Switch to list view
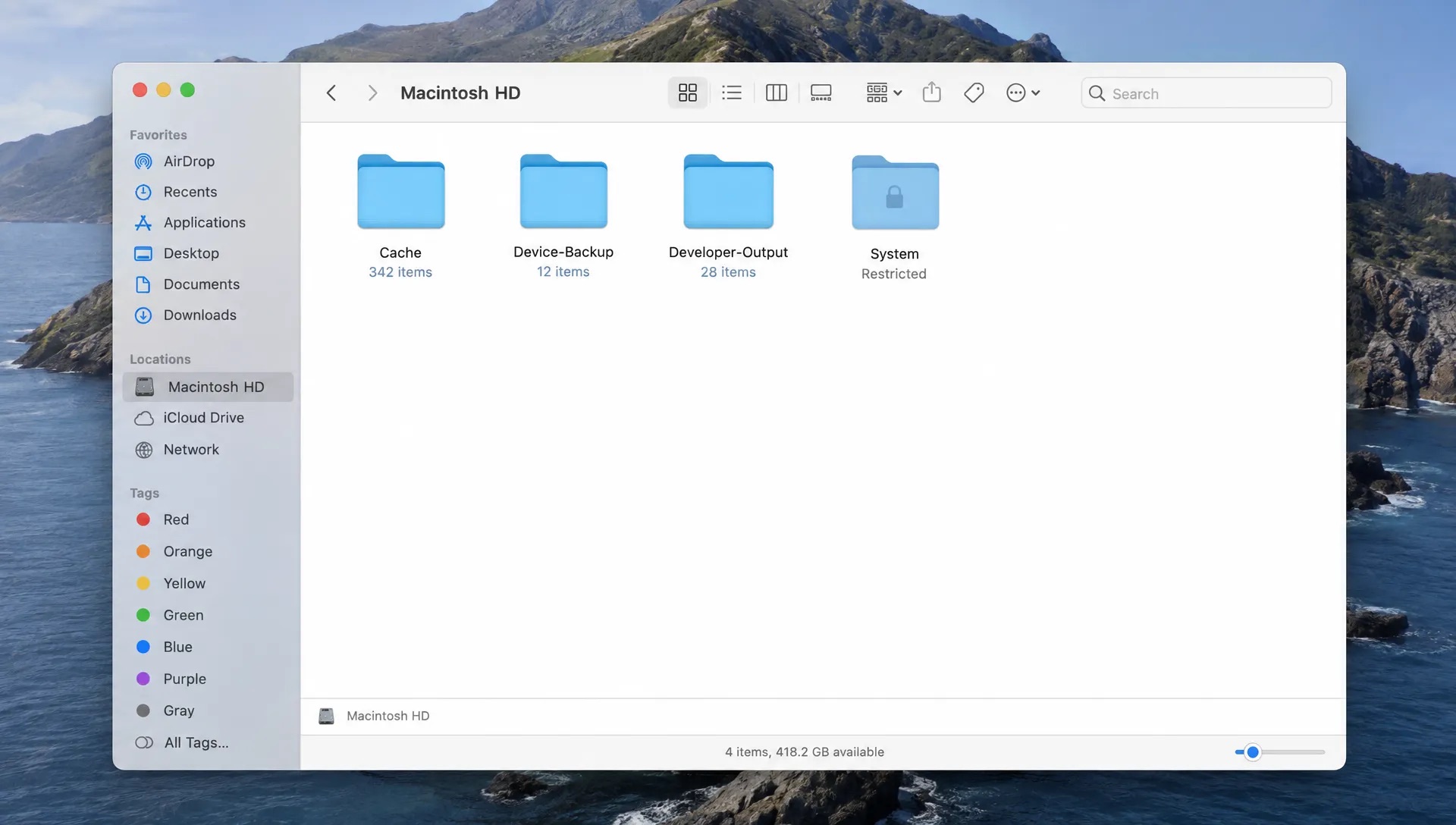 [732, 93]
